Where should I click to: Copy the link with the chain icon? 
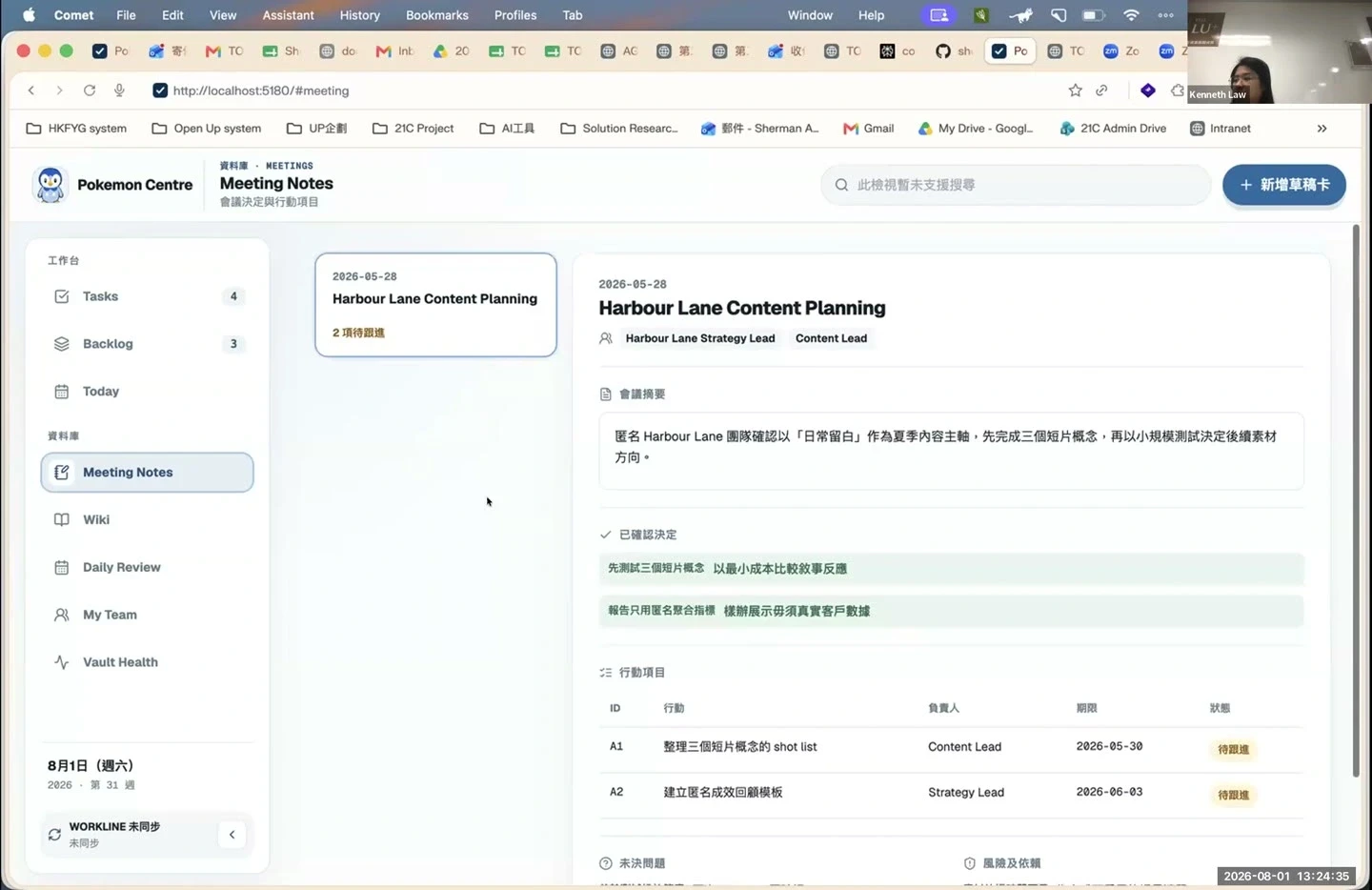click(1101, 91)
